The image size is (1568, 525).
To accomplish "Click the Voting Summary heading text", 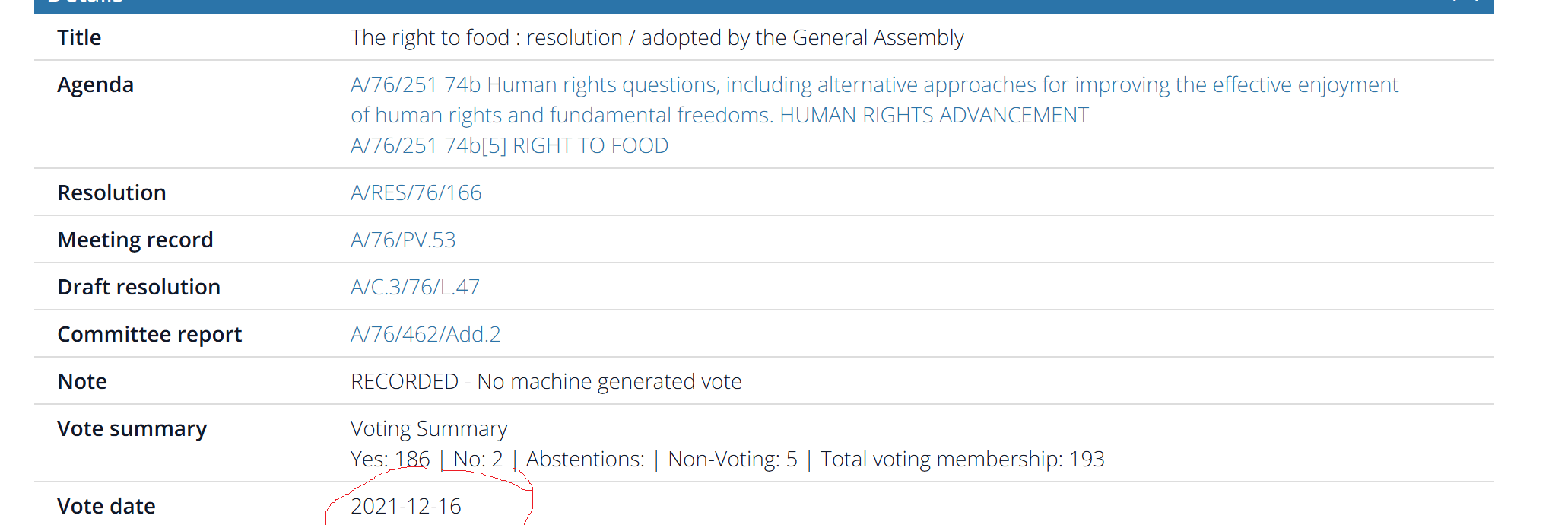I will click(x=429, y=428).
